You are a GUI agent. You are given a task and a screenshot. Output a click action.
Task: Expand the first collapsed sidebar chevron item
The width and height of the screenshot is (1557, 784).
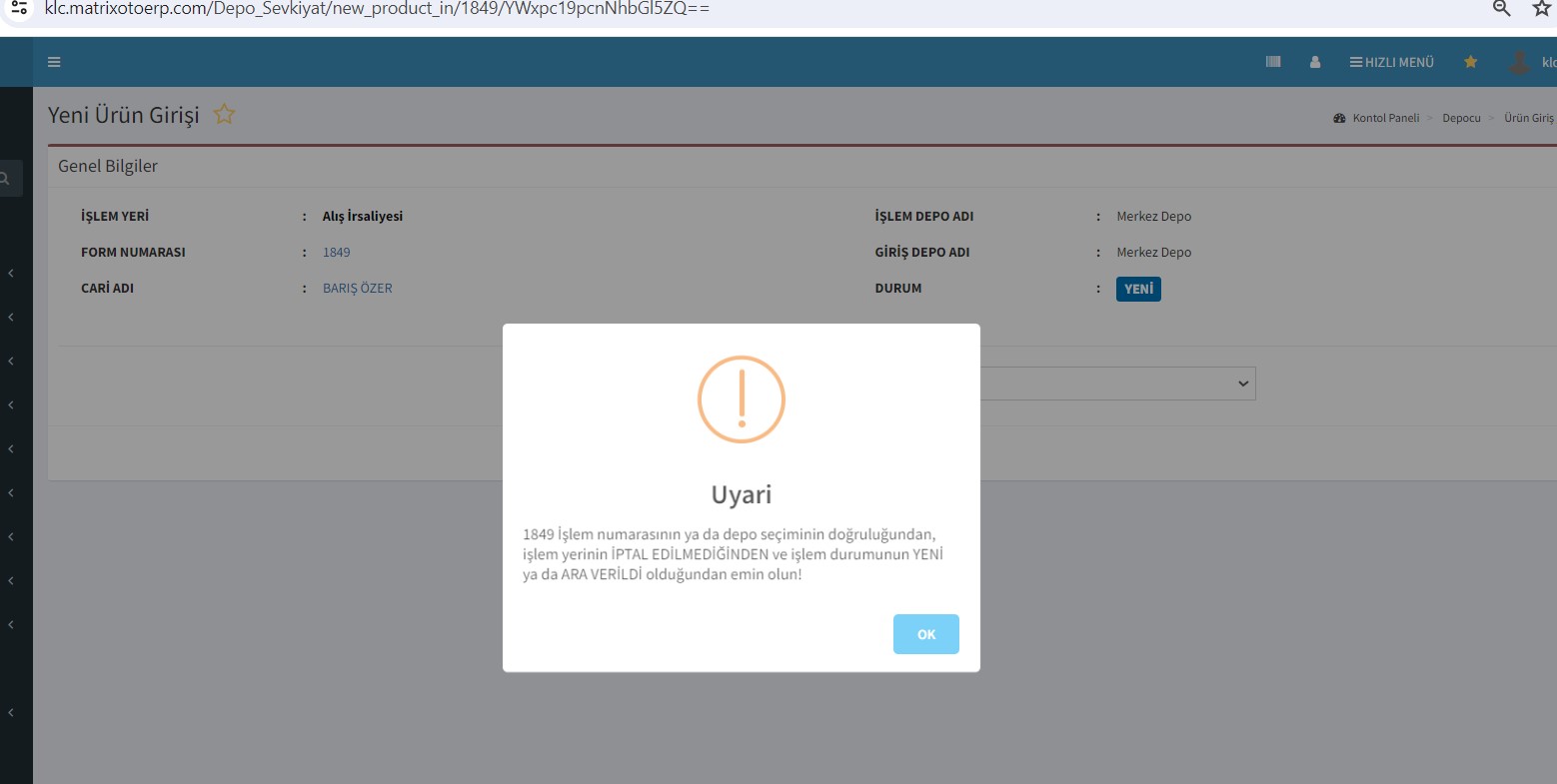[x=11, y=273]
